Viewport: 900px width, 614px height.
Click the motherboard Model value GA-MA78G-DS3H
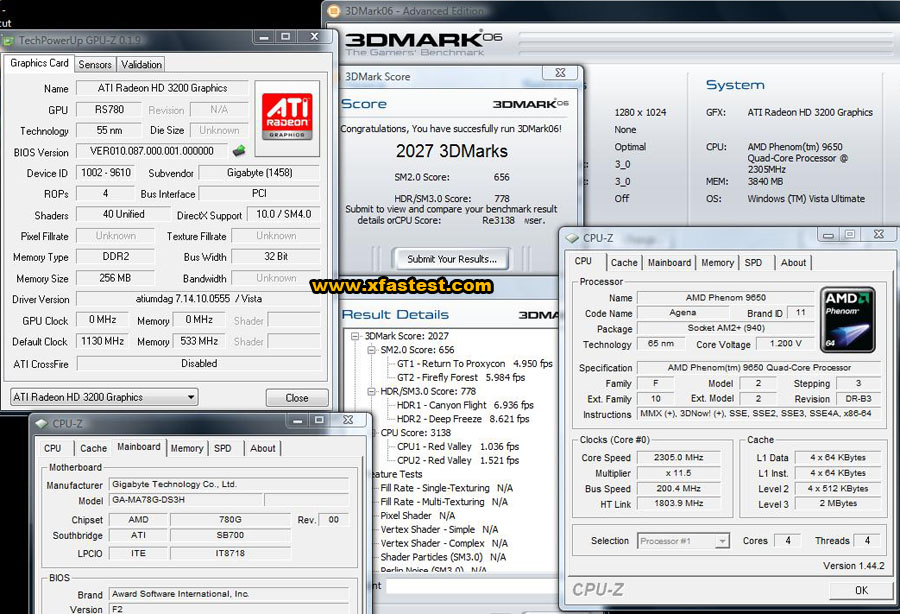pos(185,500)
